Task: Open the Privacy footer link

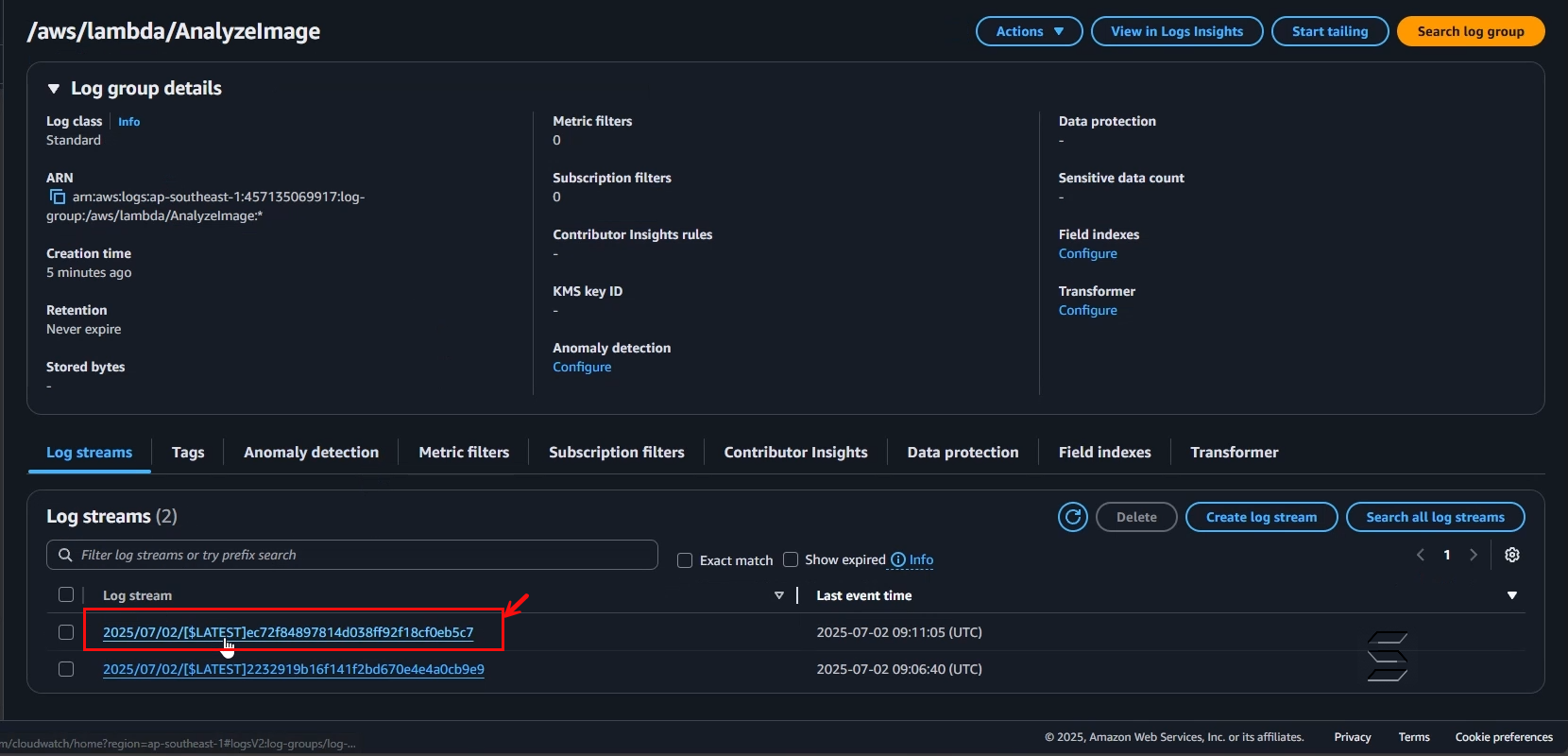Action: point(1353,737)
